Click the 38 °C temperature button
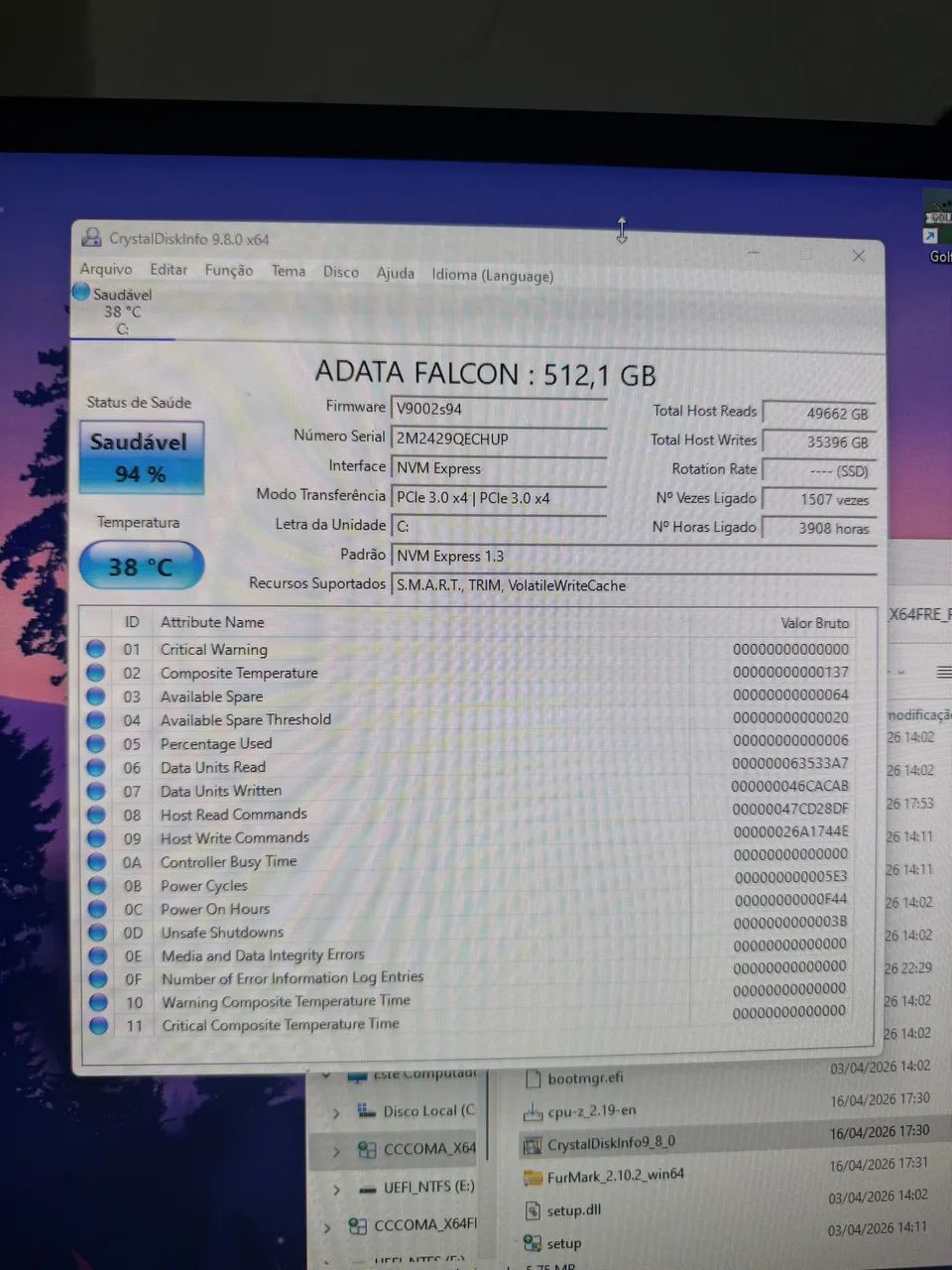Screen dimensions: 952x1270 [141, 566]
